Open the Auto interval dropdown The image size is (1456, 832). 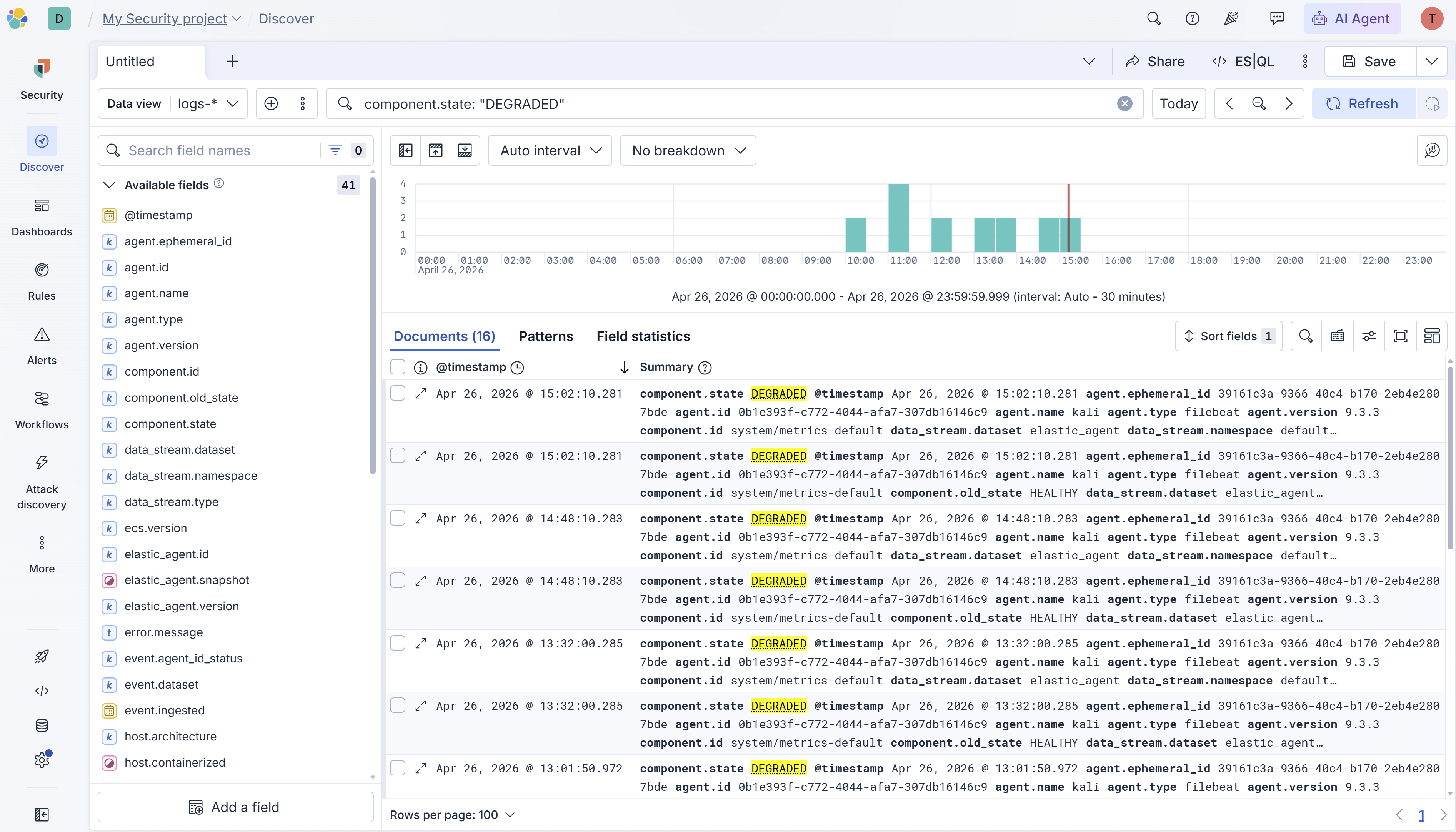[x=550, y=150]
